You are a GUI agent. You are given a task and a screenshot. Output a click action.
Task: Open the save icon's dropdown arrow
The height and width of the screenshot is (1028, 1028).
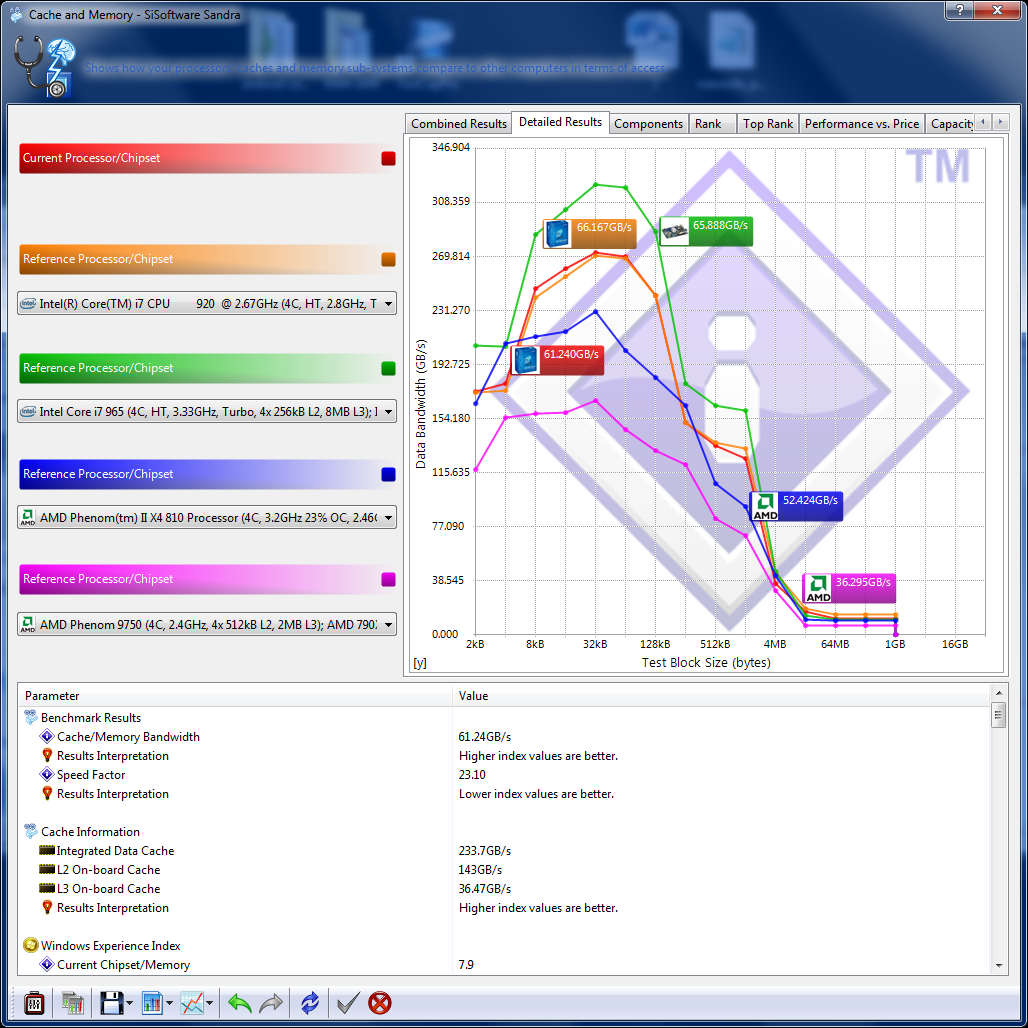point(129,1003)
